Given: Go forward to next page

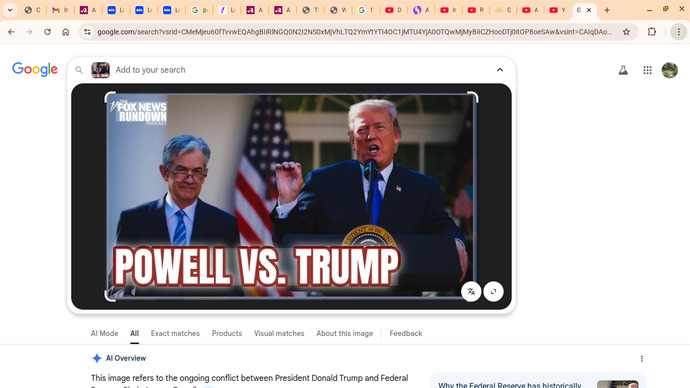Looking at the screenshot, I should point(29,32).
